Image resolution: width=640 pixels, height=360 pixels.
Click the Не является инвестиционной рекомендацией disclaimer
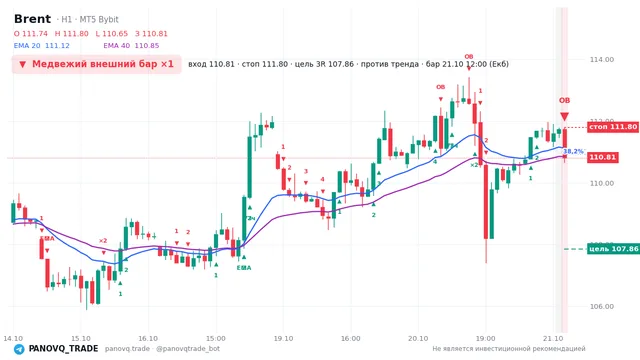click(509, 349)
